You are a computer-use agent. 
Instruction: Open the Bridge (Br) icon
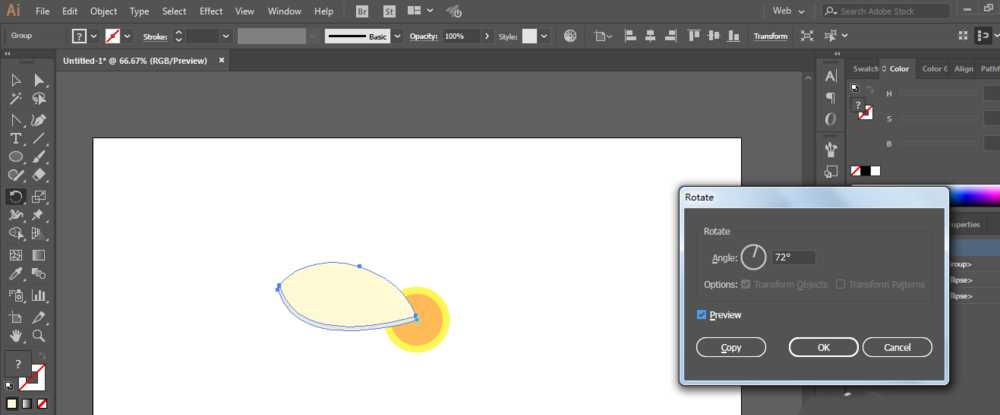[x=362, y=11]
